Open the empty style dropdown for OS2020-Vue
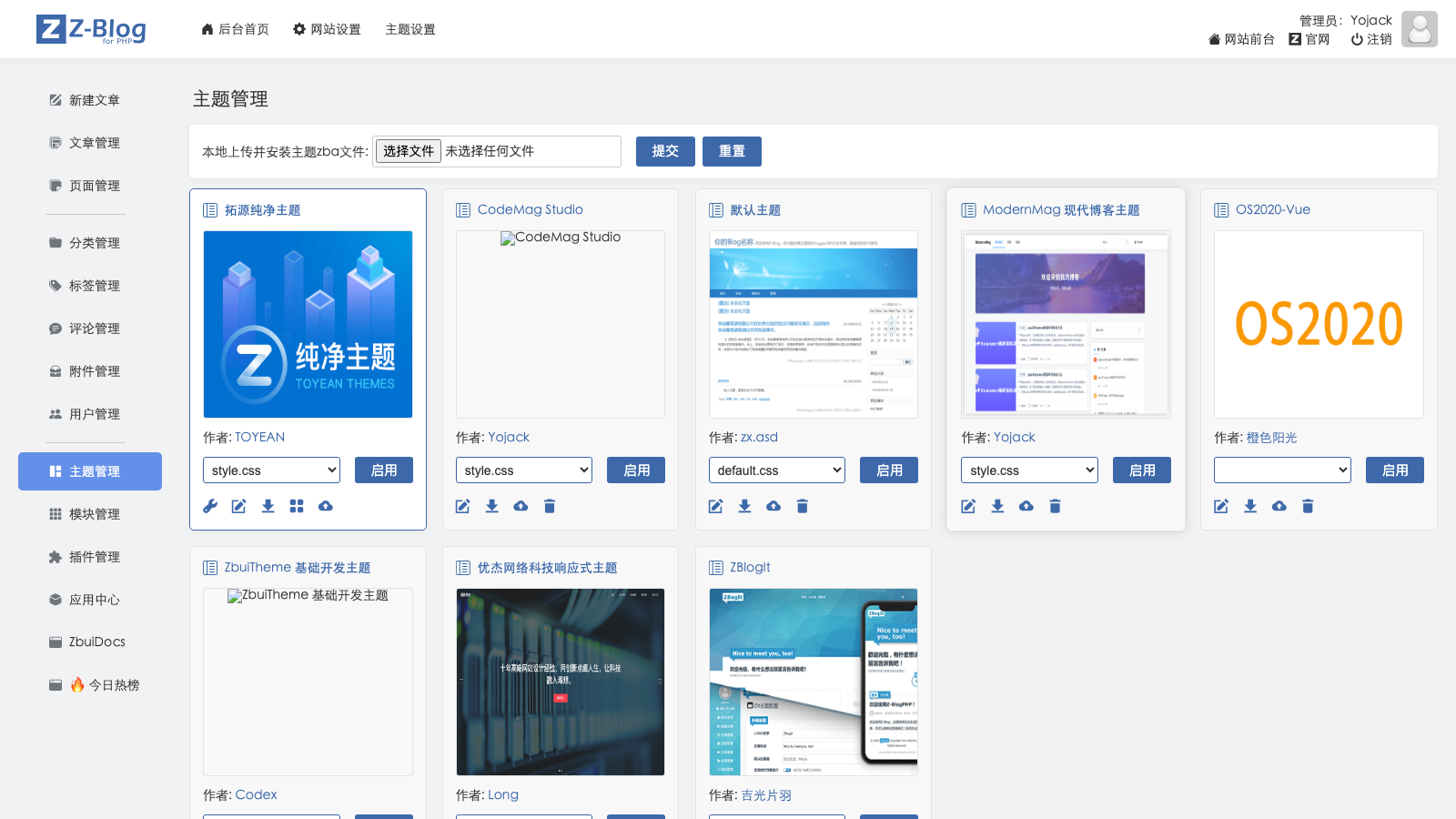Screen dimensions: 1456x819 pyautogui.click(x=1282, y=470)
